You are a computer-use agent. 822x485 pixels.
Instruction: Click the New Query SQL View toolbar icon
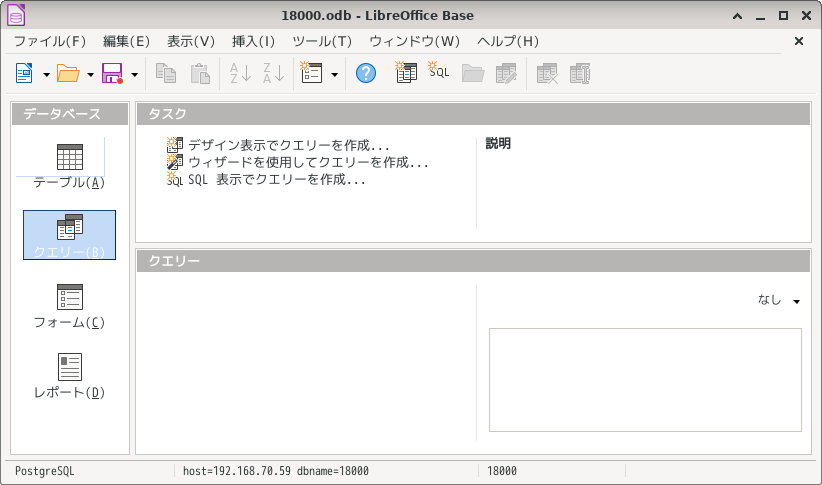[439, 70]
